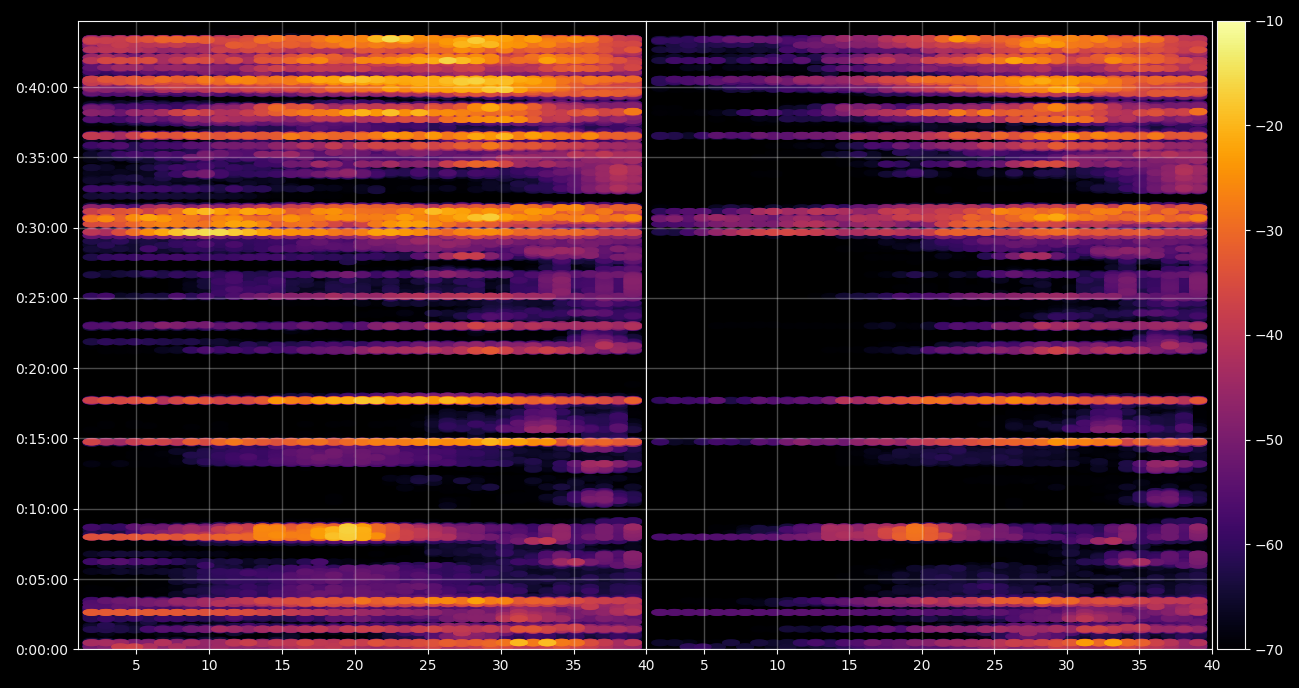Click the right plot's x-axis label 25
Image resolution: width=1299 pixels, height=688 pixels.
click(994, 665)
